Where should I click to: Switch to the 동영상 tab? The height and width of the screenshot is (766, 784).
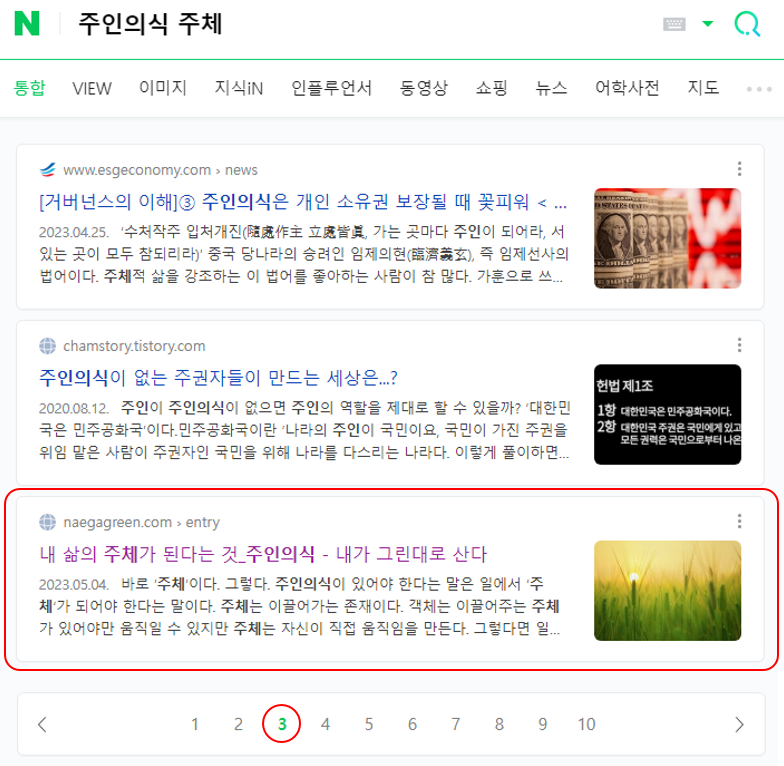(424, 88)
